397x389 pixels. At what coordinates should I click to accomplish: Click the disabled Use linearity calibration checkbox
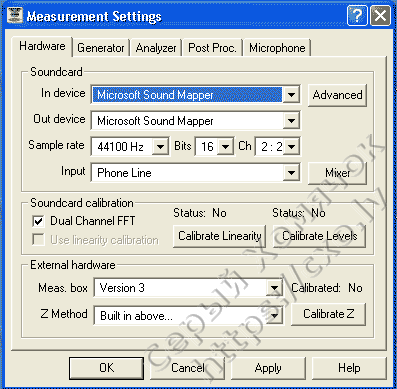pyautogui.click(x=38, y=240)
